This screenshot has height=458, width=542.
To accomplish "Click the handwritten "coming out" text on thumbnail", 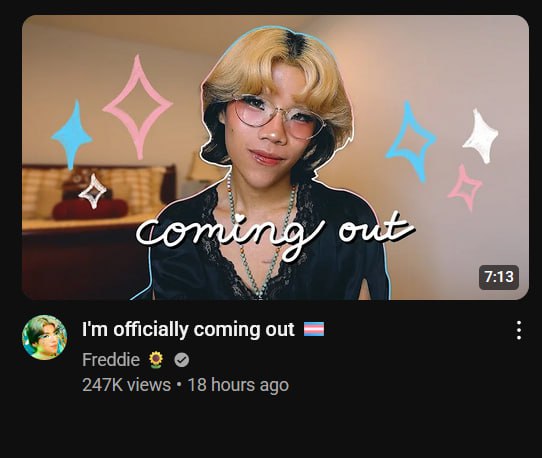I will [x=275, y=233].
